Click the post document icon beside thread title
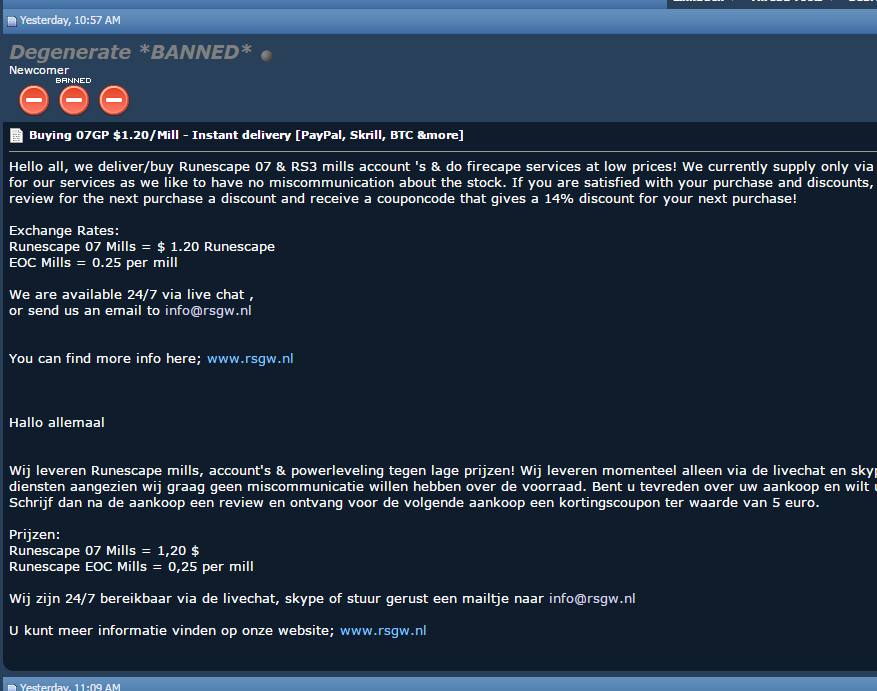 pos(16,135)
